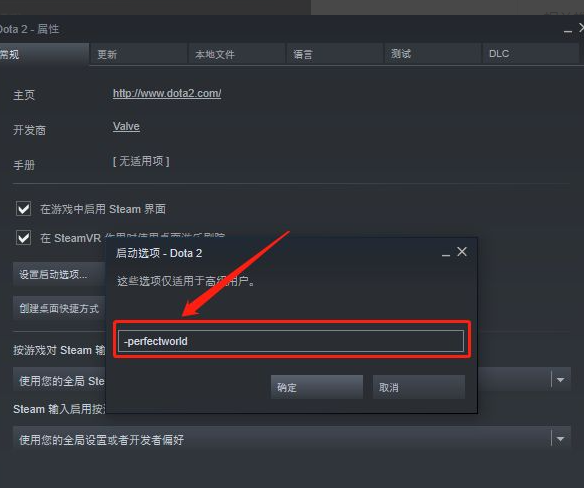Screen dimensions: 584x488
Task: Open the http://www.dota2.com/ homepage link
Action: (167, 93)
